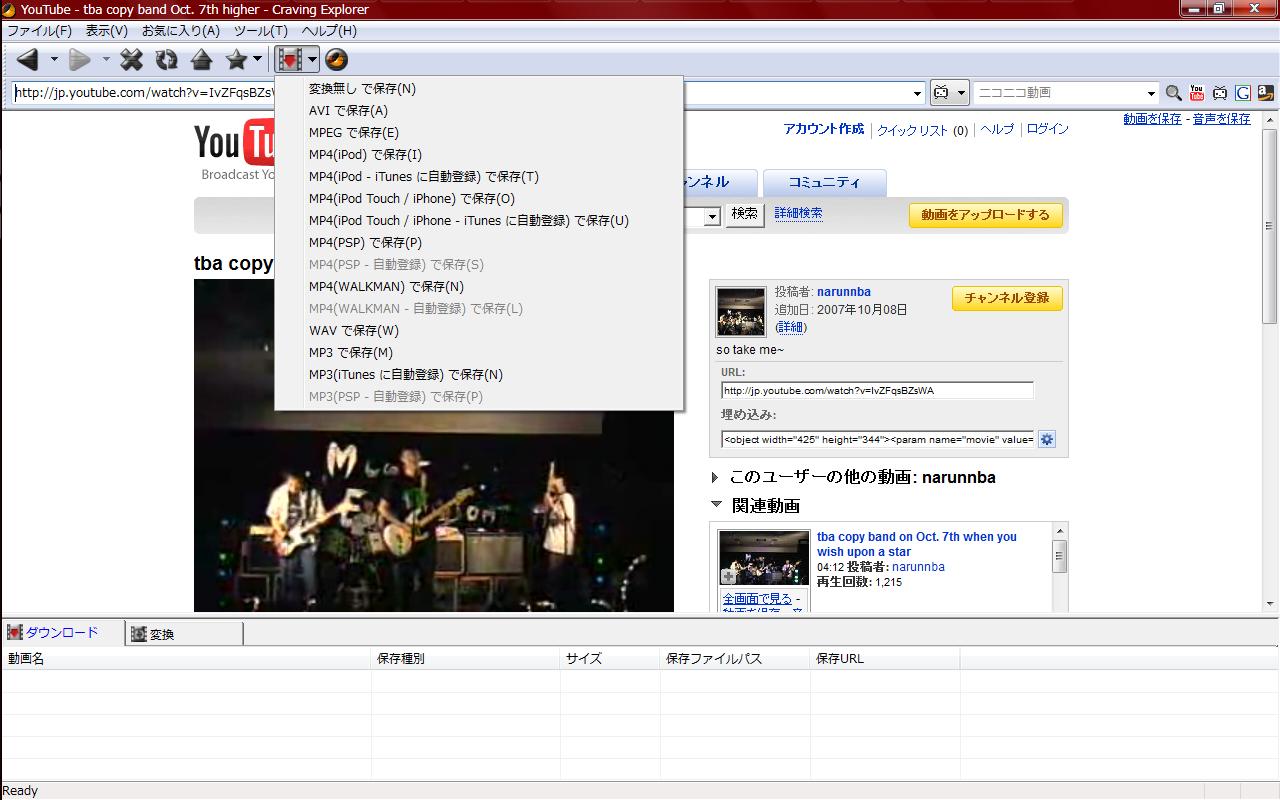Run search with the magnifying glass icon
Image resolution: width=1280 pixels, height=800 pixels.
[1174, 93]
